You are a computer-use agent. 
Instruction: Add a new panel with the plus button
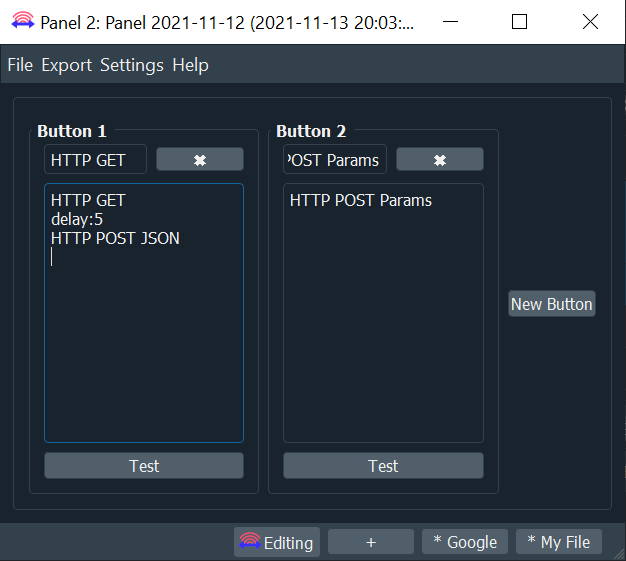click(370, 542)
